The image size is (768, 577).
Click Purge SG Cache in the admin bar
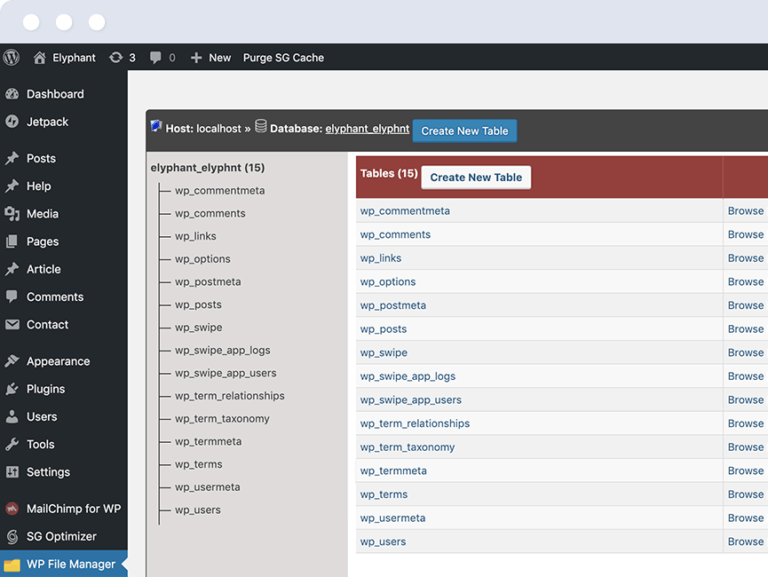pyautogui.click(x=283, y=58)
